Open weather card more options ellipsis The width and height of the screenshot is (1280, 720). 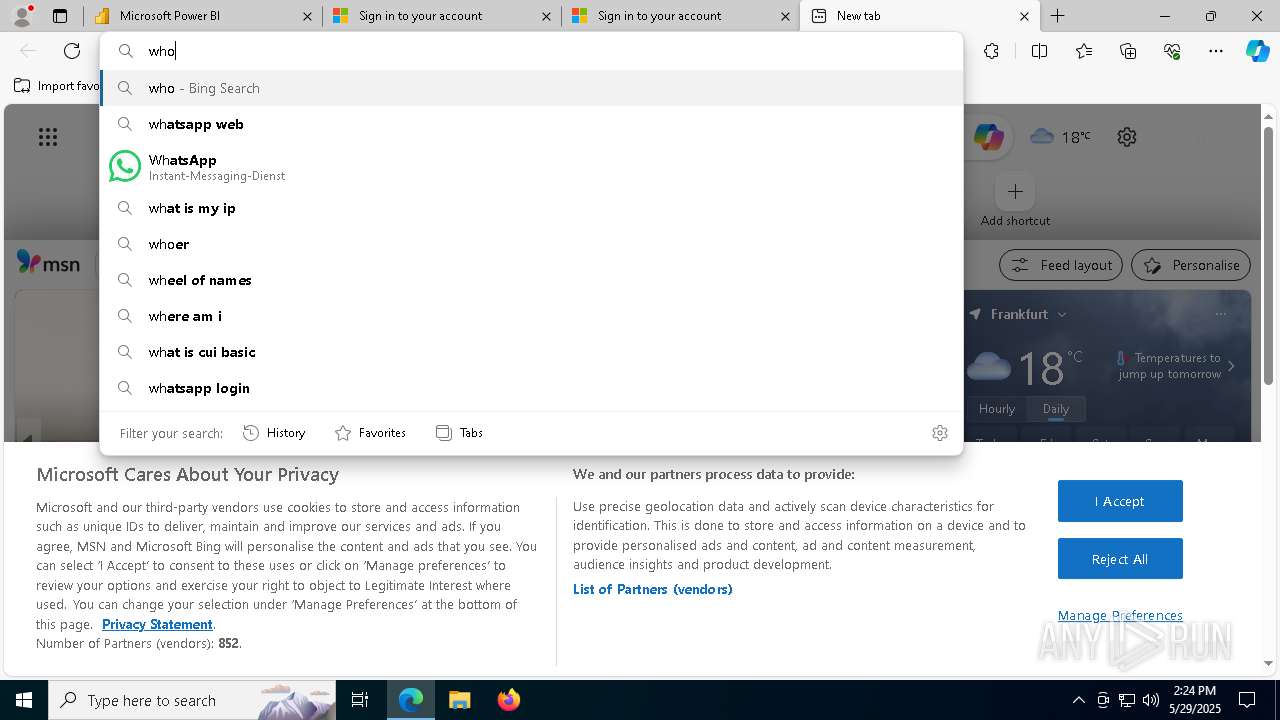tap(1220, 314)
